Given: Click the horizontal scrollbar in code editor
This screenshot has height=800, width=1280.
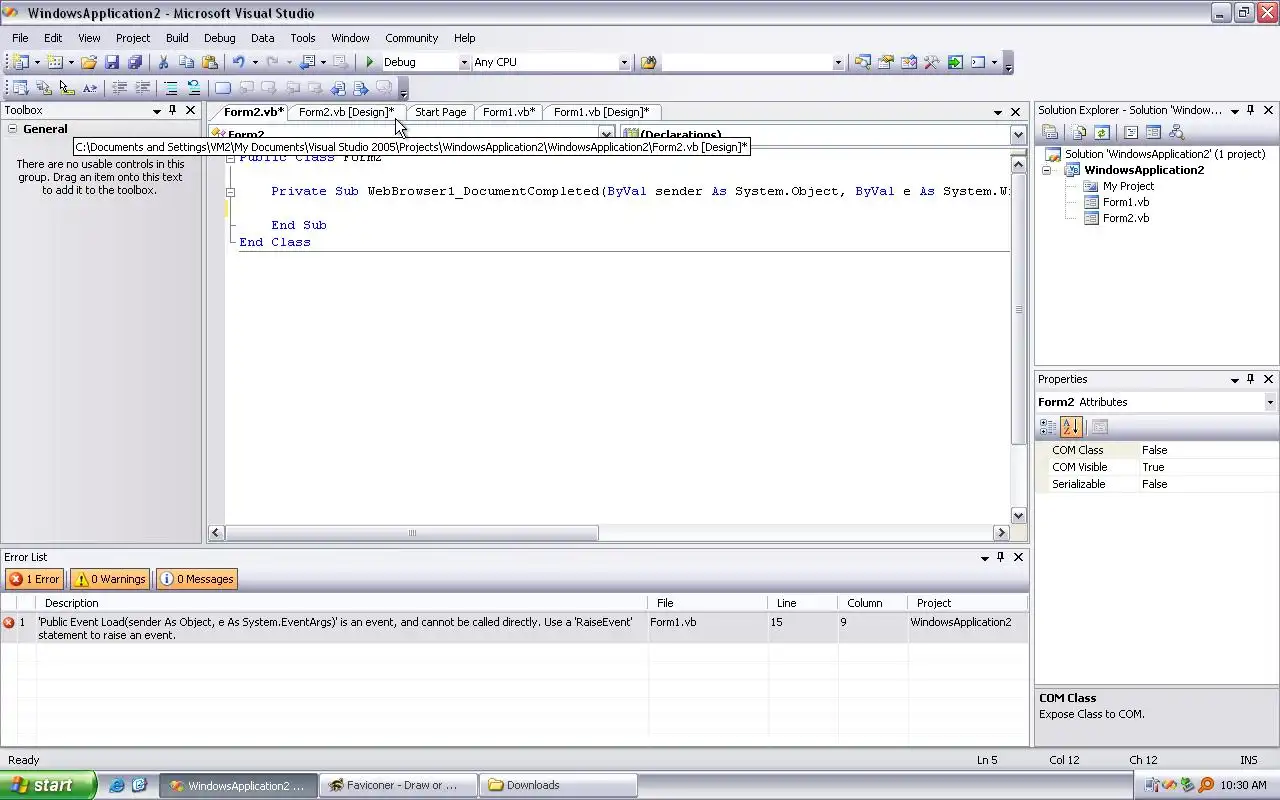Looking at the screenshot, I should (x=412, y=533).
